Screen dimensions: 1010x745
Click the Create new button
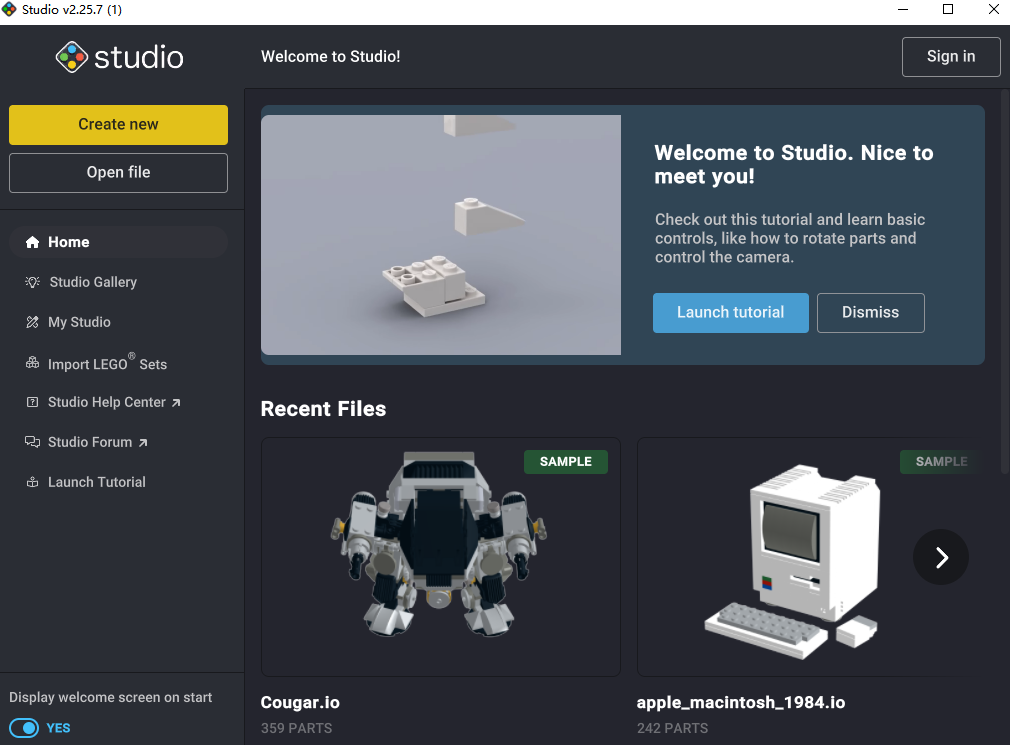point(118,125)
